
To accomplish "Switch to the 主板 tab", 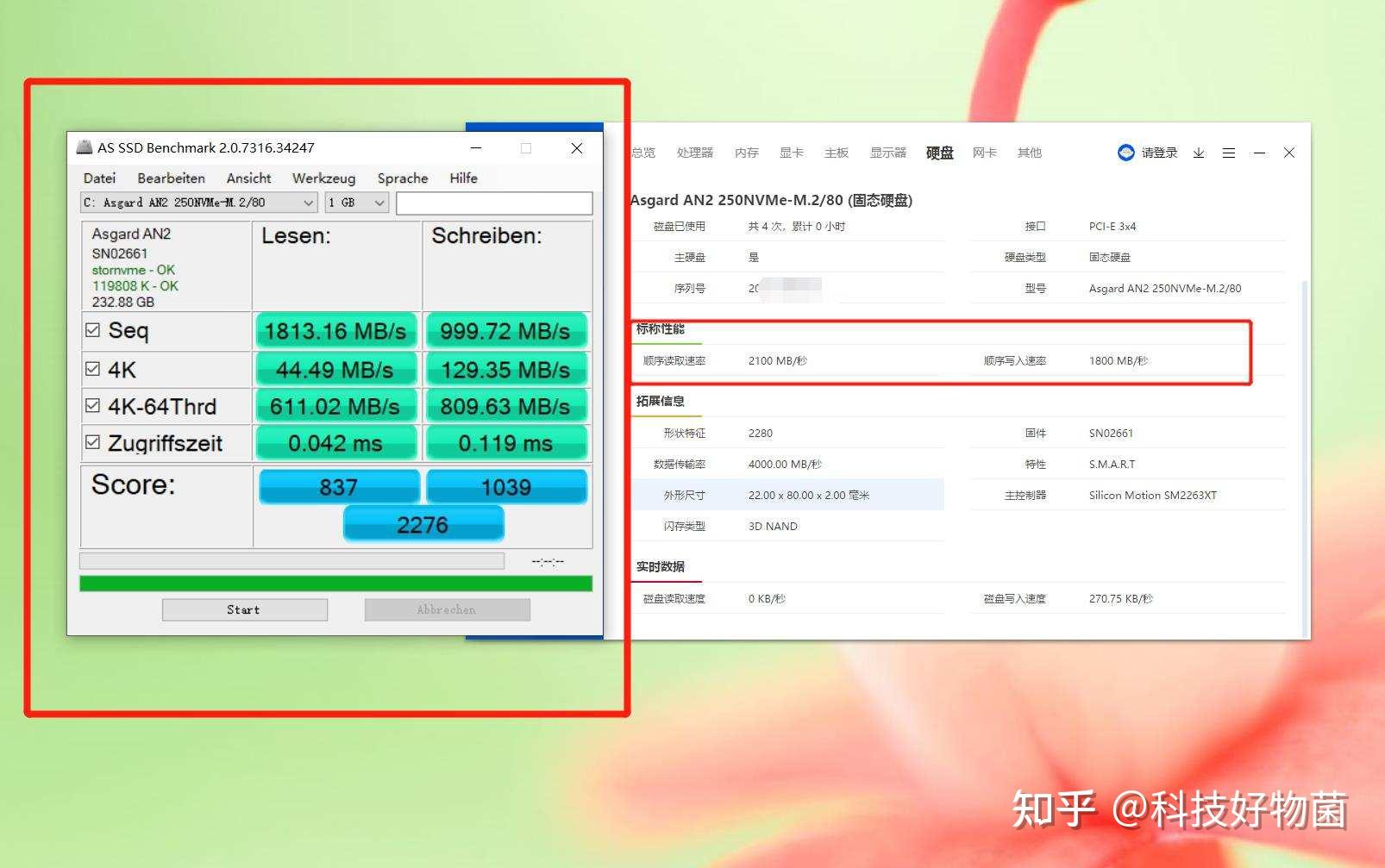I will coord(837,153).
